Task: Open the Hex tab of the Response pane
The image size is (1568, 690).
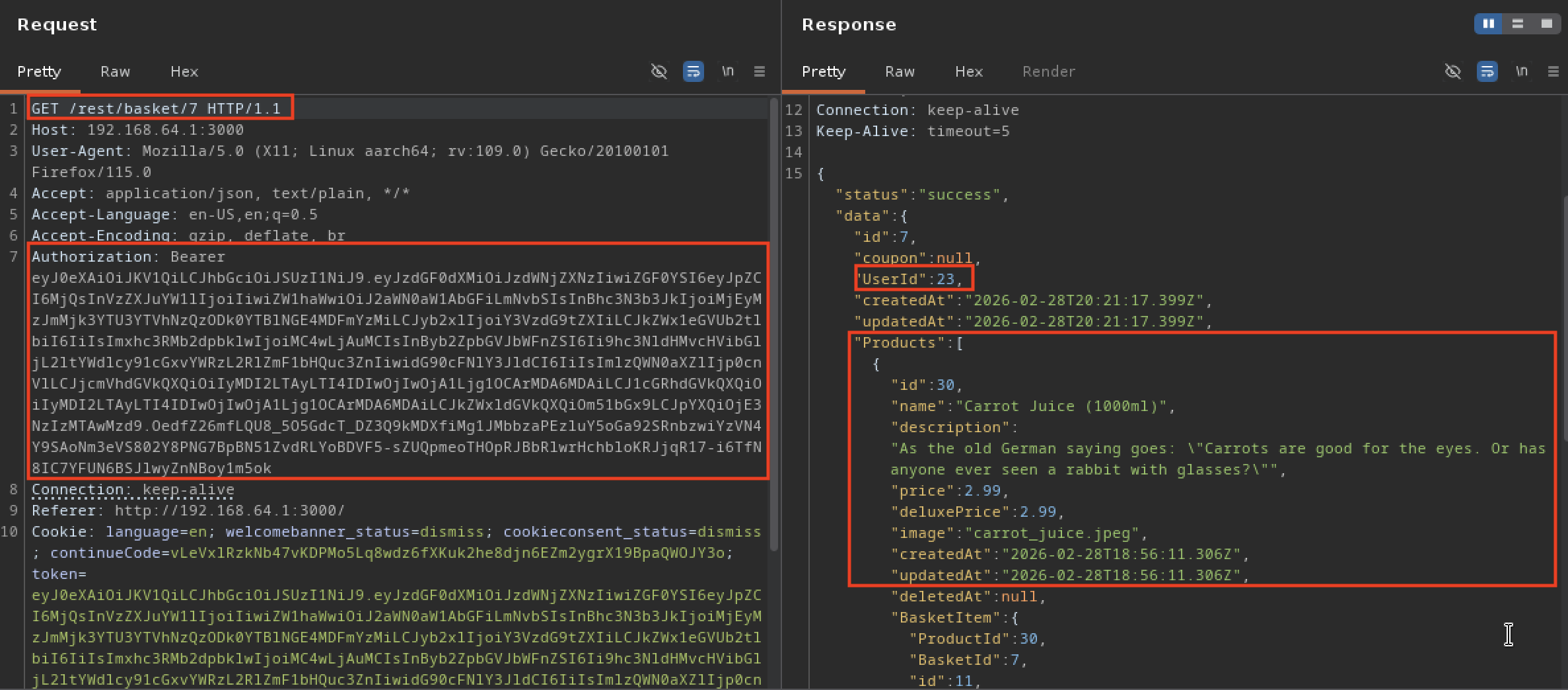Action: [969, 71]
